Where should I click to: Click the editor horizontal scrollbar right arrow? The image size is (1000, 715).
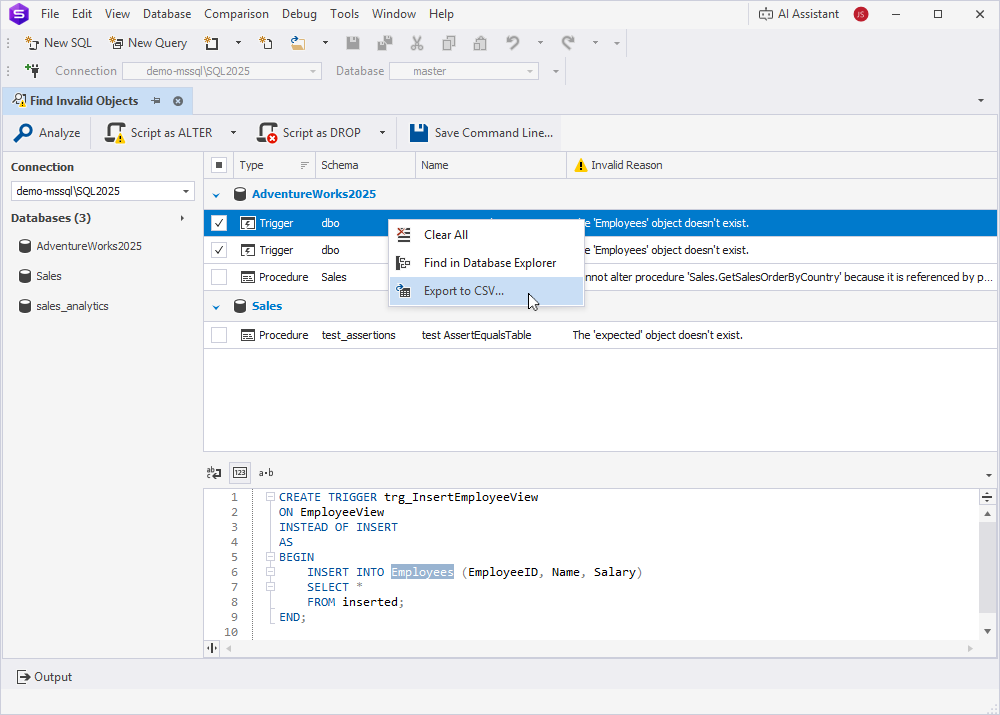click(x=970, y=648)
